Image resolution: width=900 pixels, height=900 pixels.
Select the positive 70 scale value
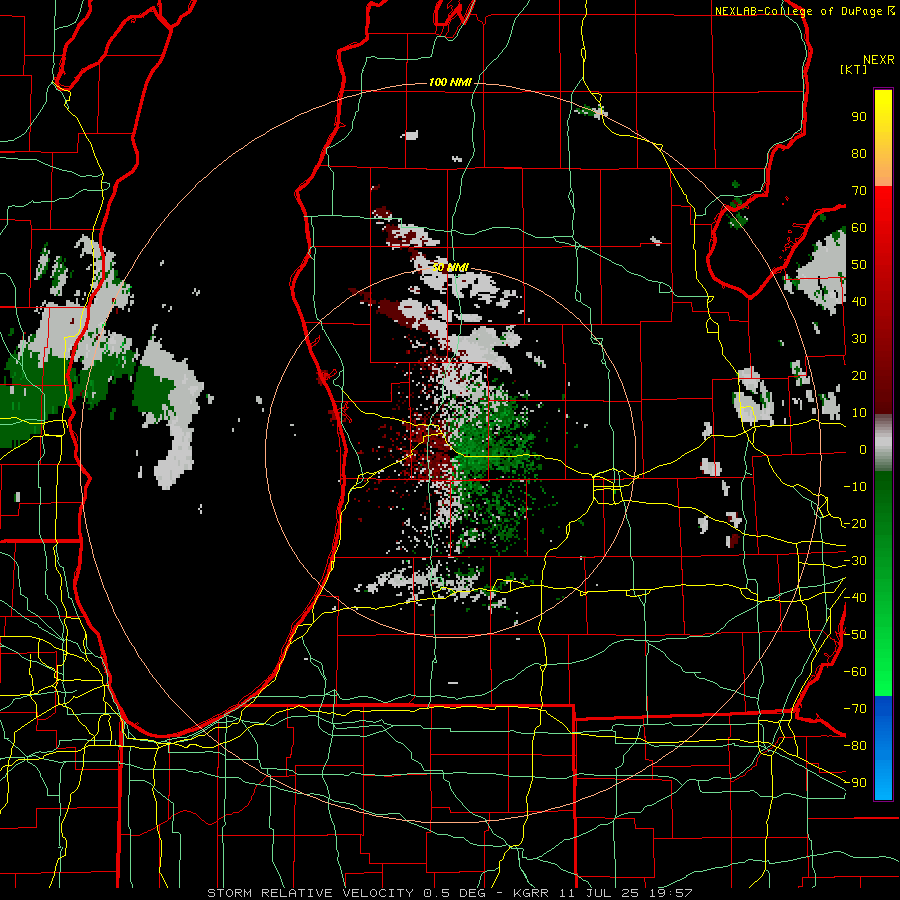click(859, 191)
